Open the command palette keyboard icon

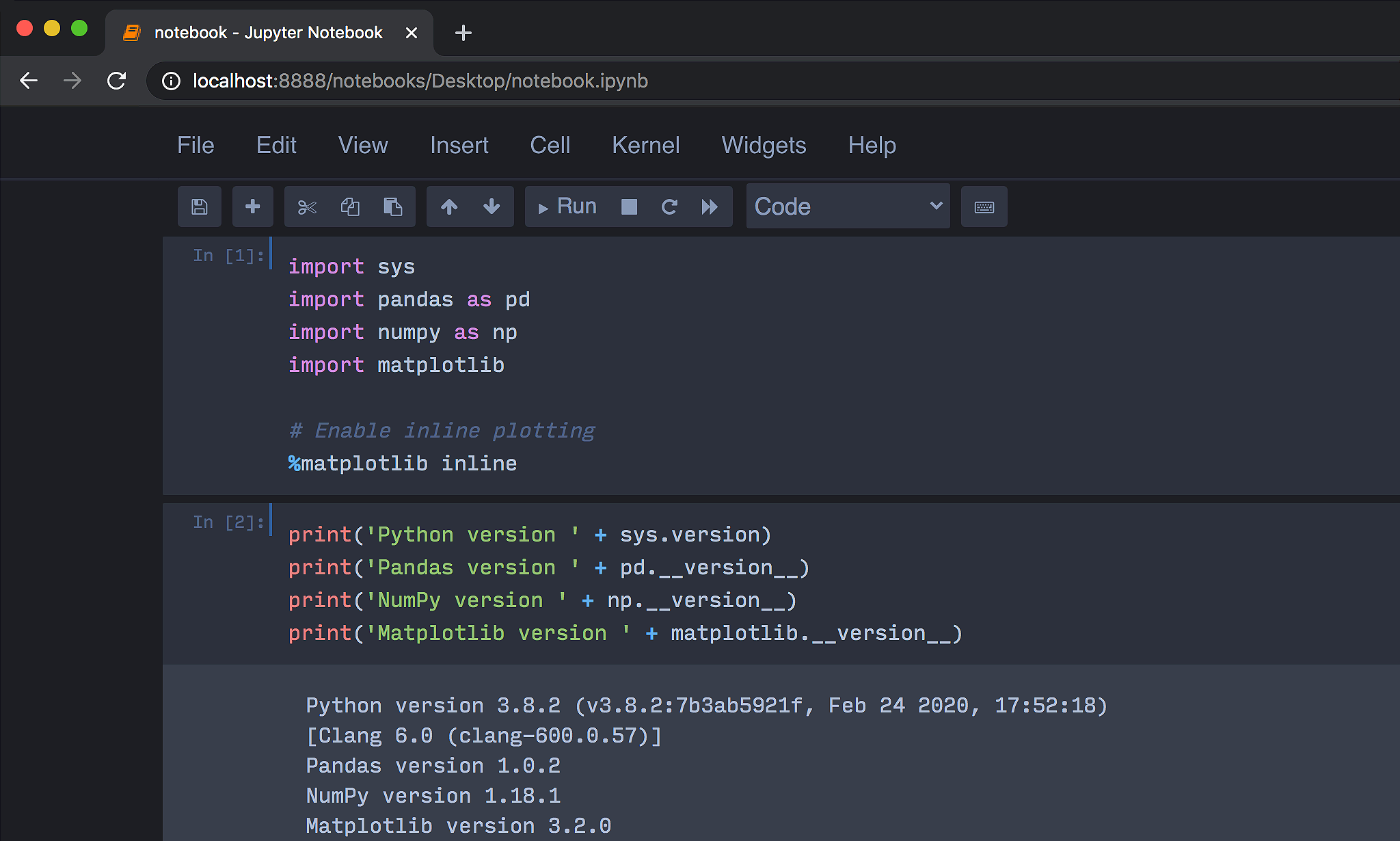coord(984,206)
